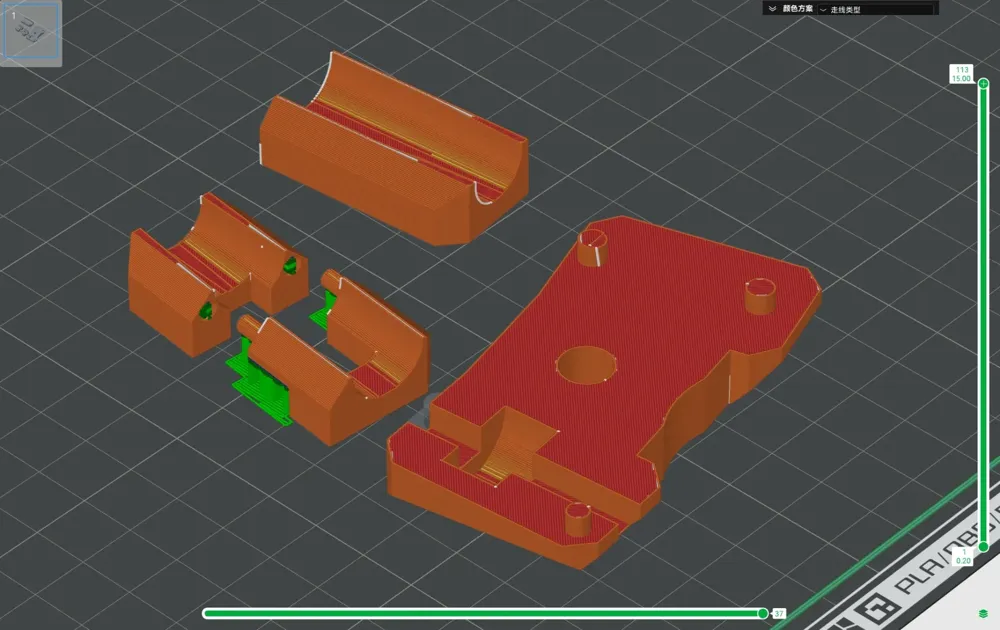1000x630 pixels.
Task: Click the cylindrical peg at plate's right corner
Action: click(x=761, y=296)
